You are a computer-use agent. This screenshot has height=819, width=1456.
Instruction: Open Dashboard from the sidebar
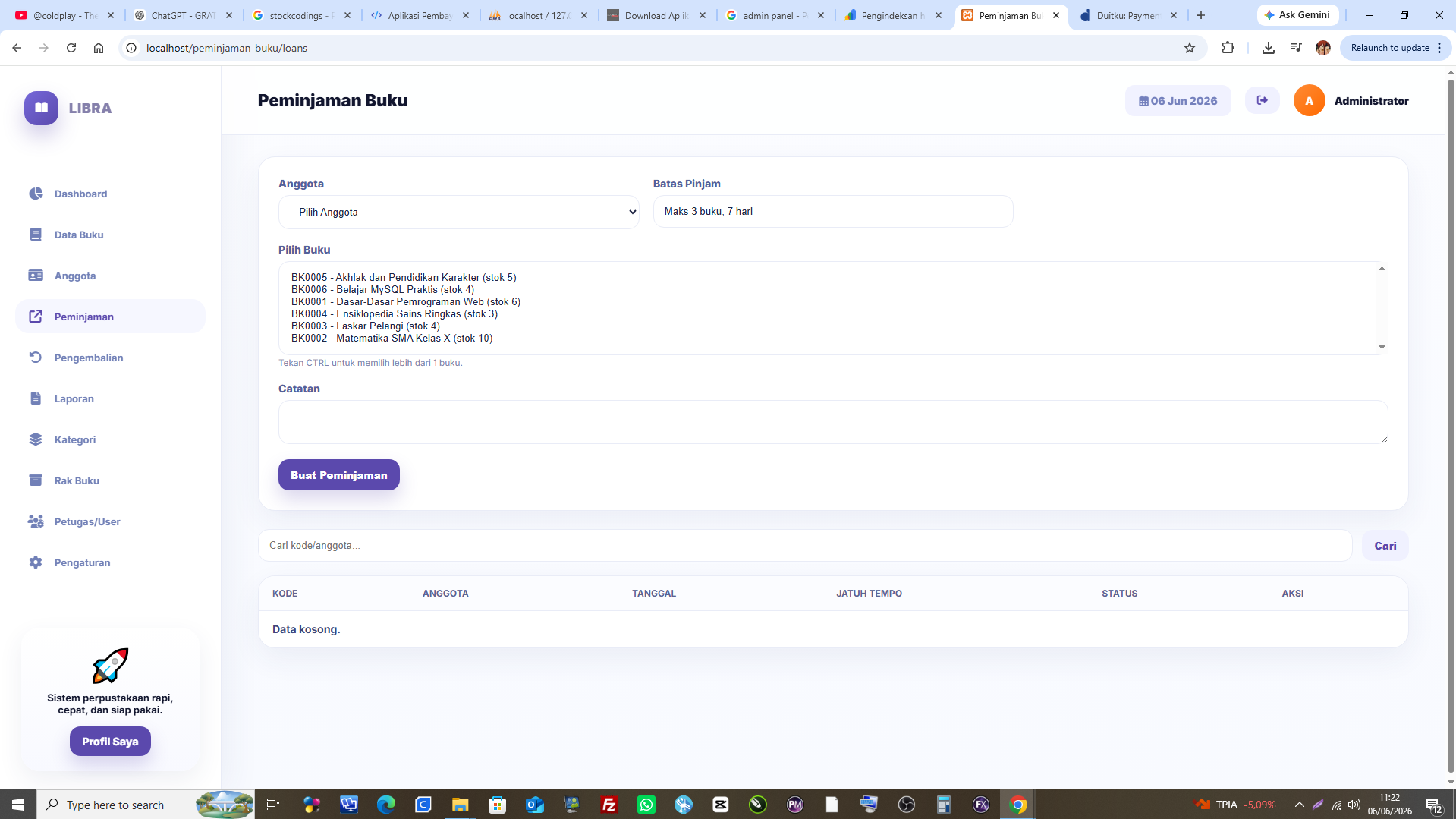pos(80,194)
